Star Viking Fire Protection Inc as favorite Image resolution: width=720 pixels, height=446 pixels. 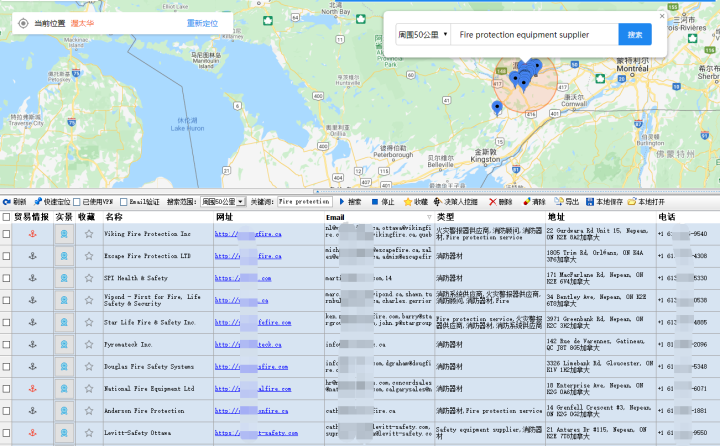click(89, 234)
